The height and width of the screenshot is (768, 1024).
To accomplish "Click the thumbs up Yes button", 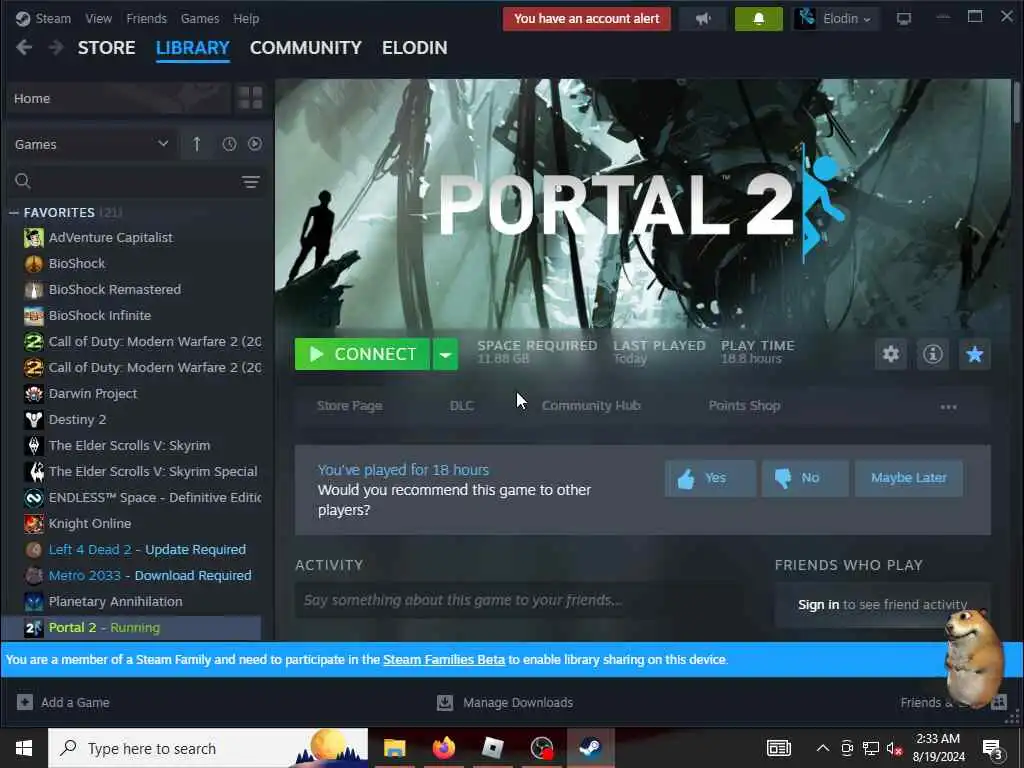I will pyautogui.click(x=711, y=478).
